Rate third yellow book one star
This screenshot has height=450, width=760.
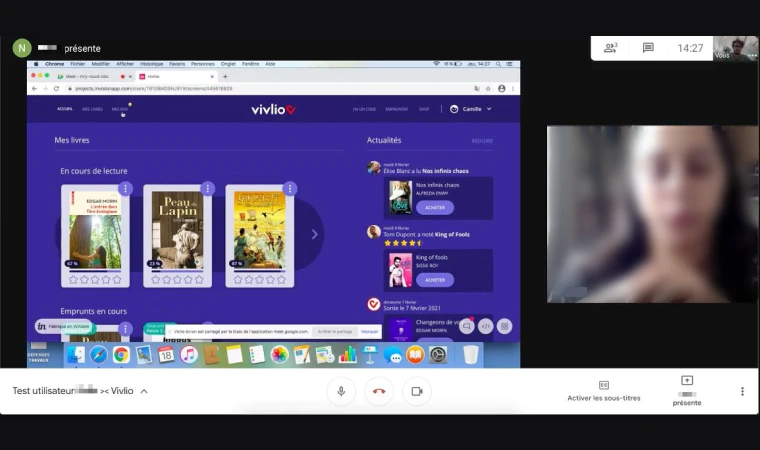pyautogui.click(x=238, y=280)
